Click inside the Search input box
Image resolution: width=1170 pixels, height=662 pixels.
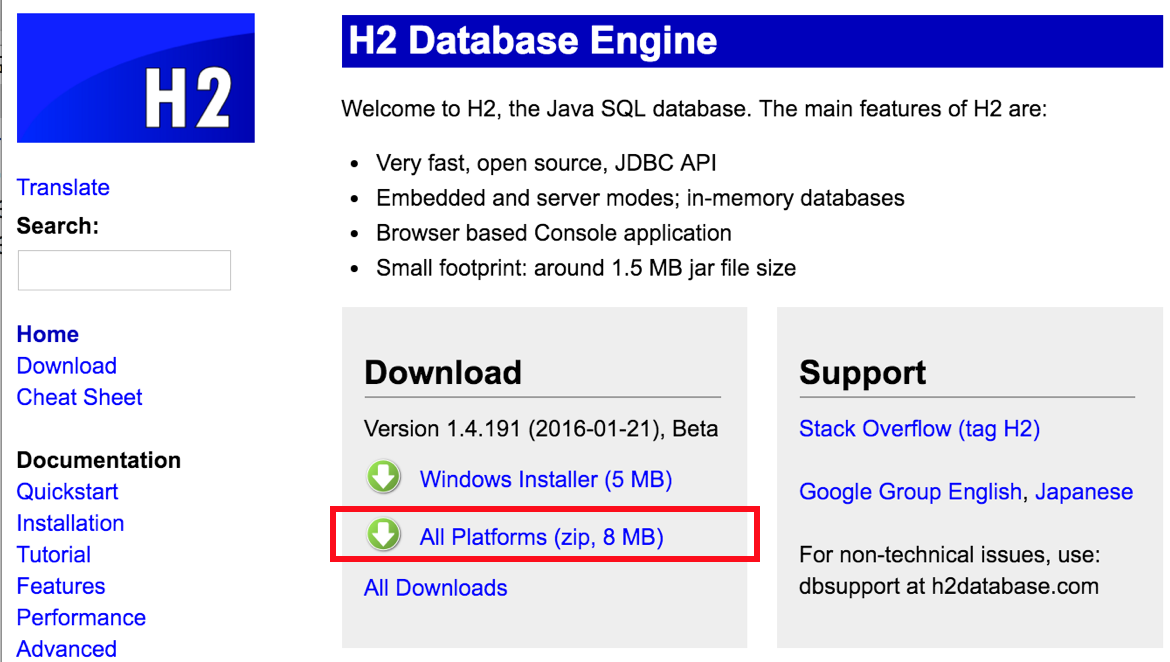pos(123,269)
